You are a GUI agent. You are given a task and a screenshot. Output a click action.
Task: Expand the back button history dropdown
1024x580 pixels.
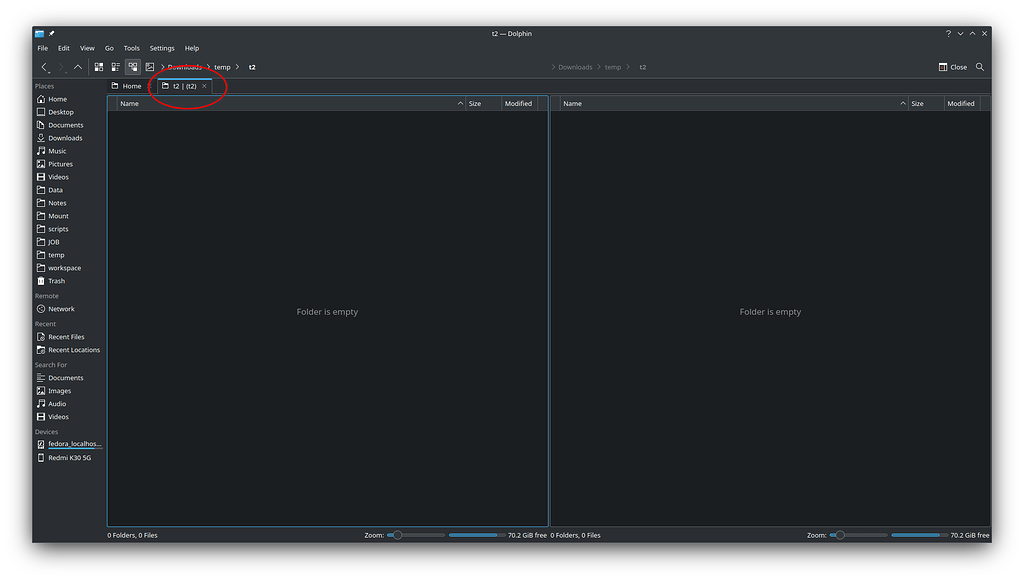point(49,72)
